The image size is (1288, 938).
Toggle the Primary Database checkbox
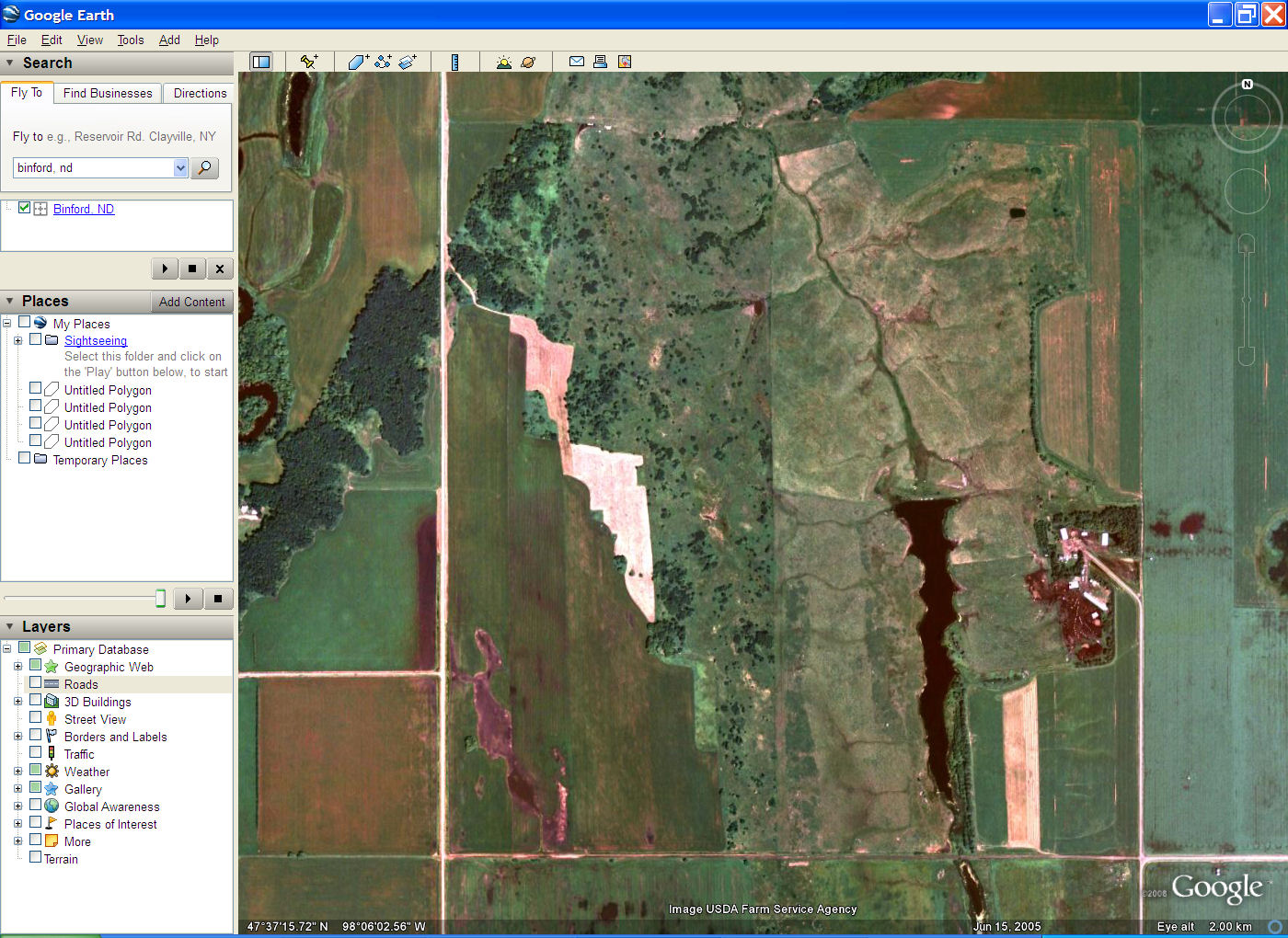25,647
